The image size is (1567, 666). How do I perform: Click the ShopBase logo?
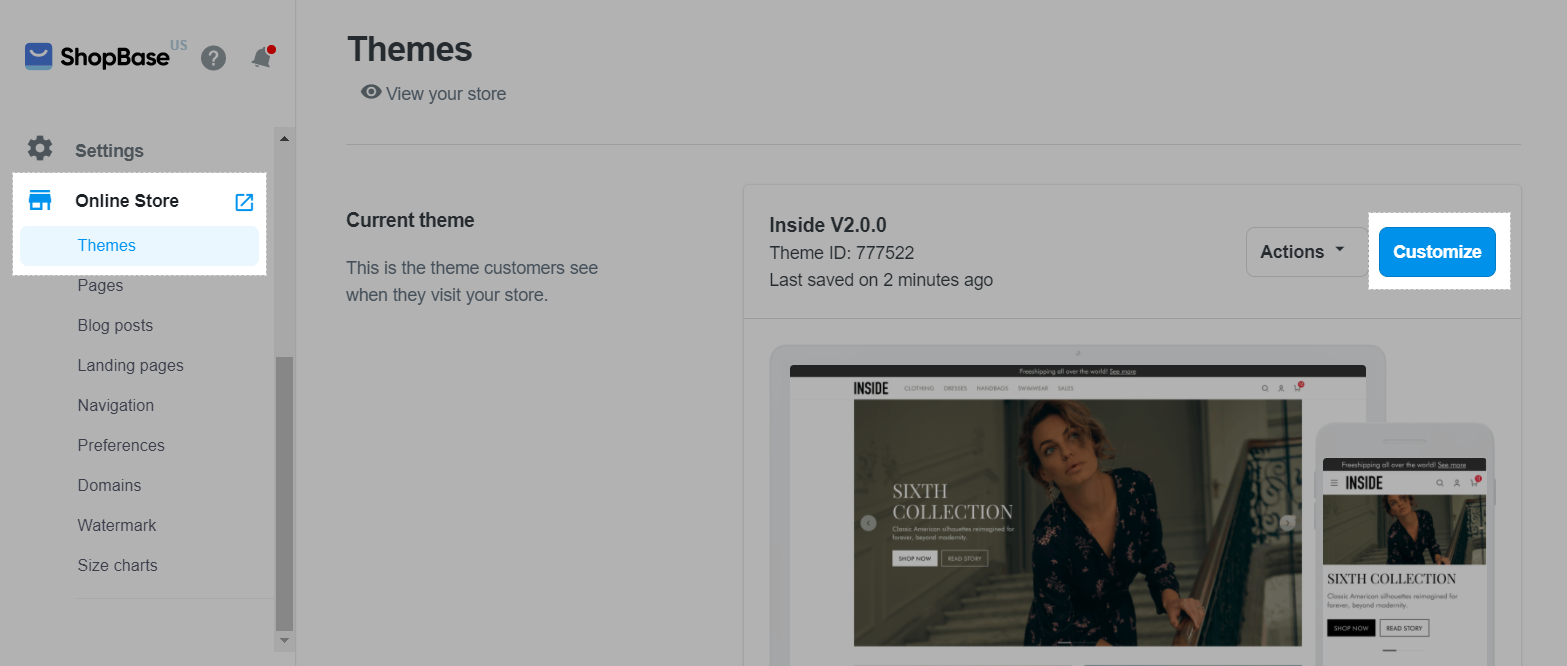pos(97,57)
